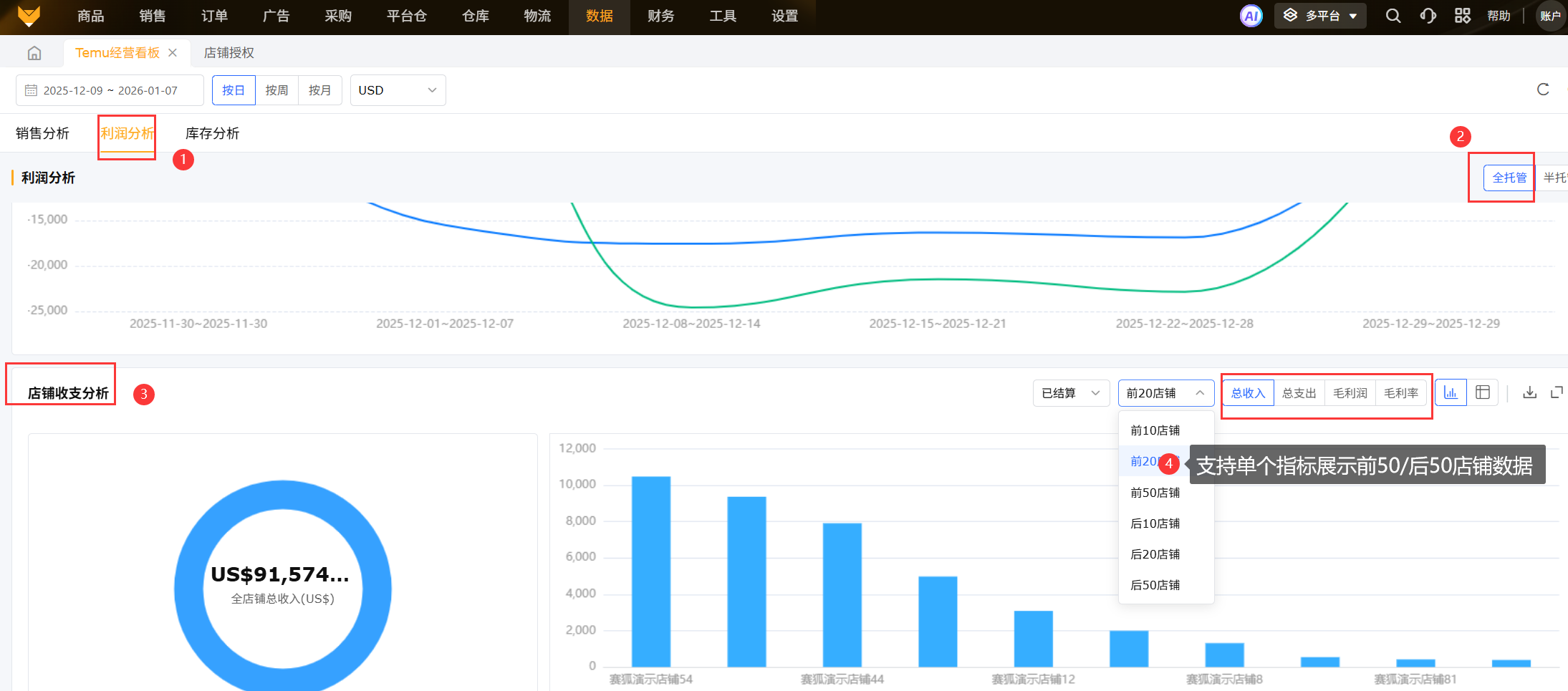
Task: Download the store income data
Action: click(1529, 392)
